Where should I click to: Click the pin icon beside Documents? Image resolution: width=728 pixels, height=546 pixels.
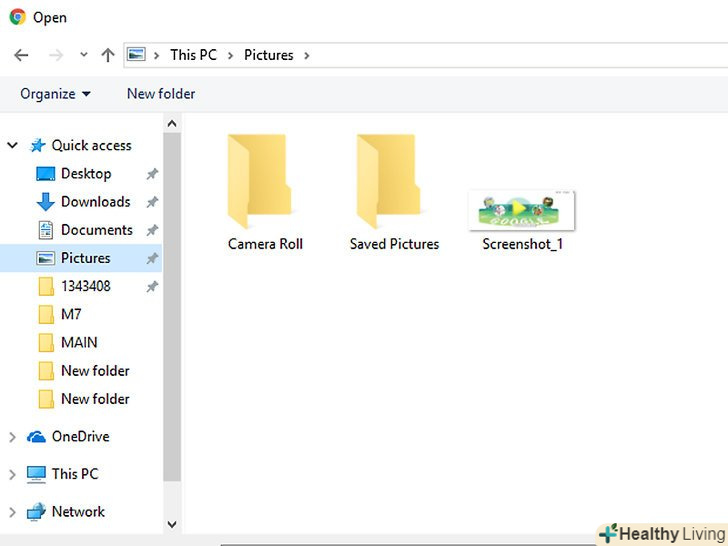tap(152, 230)
